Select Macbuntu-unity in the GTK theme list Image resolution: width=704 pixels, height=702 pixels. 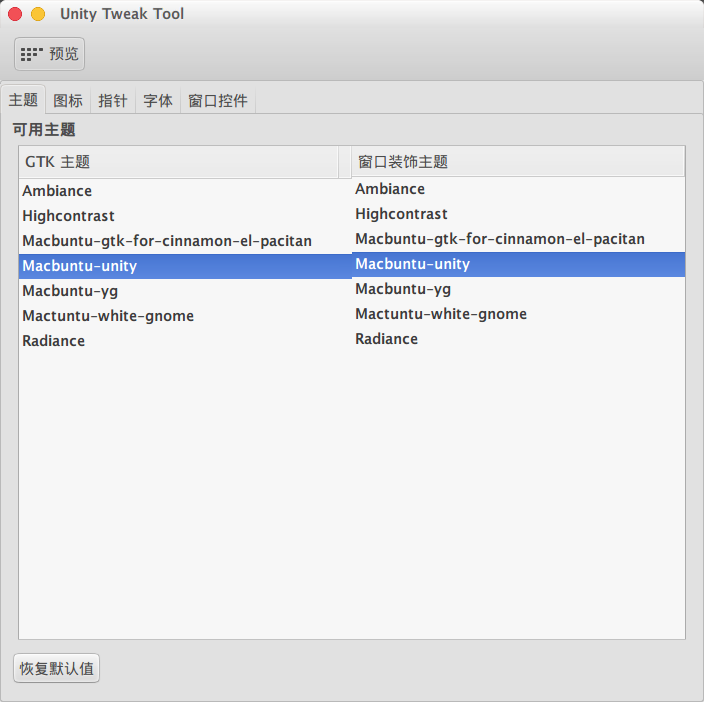(185, 266)
